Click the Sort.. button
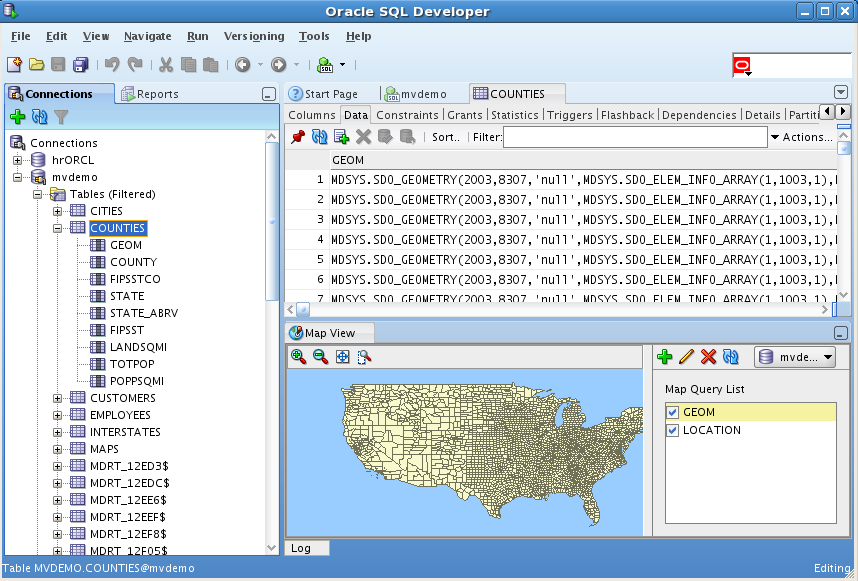The height and width of the screenshot is (581, 858). [446, 137]
